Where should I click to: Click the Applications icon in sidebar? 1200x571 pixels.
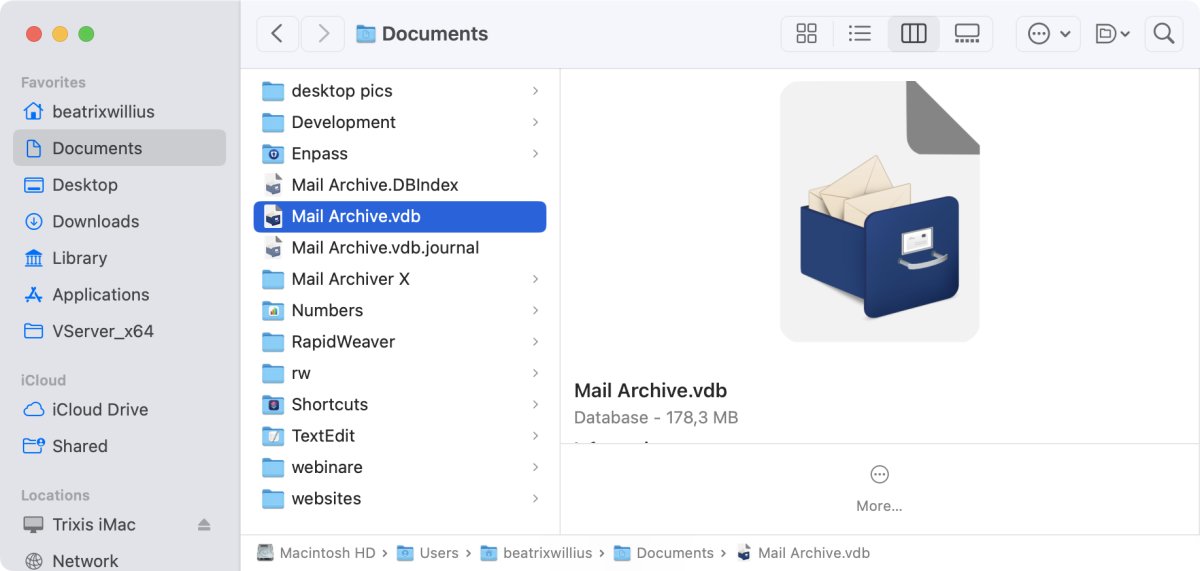click(34, 294)
